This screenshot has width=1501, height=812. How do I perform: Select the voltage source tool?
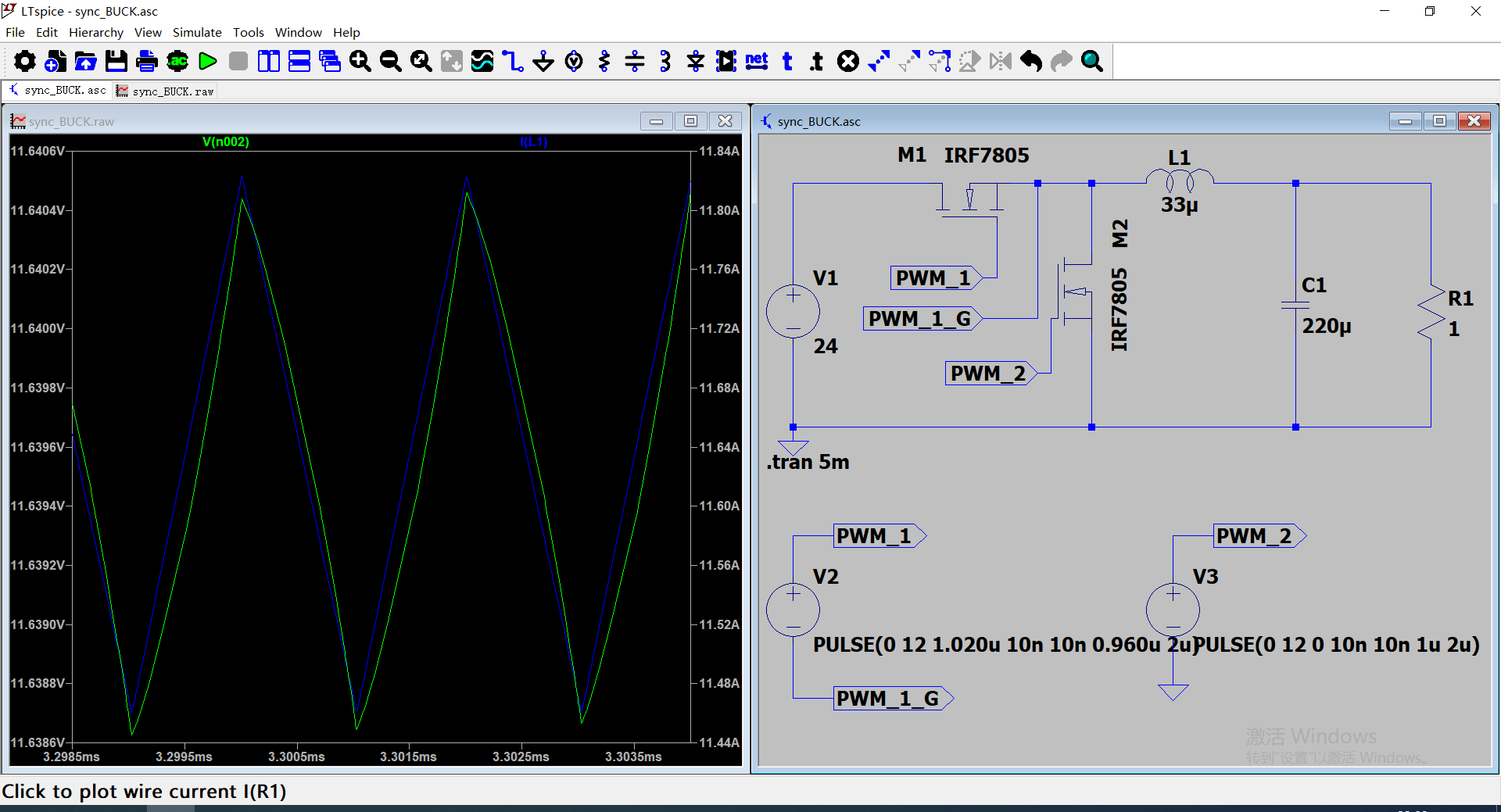[x=574, y=61]
